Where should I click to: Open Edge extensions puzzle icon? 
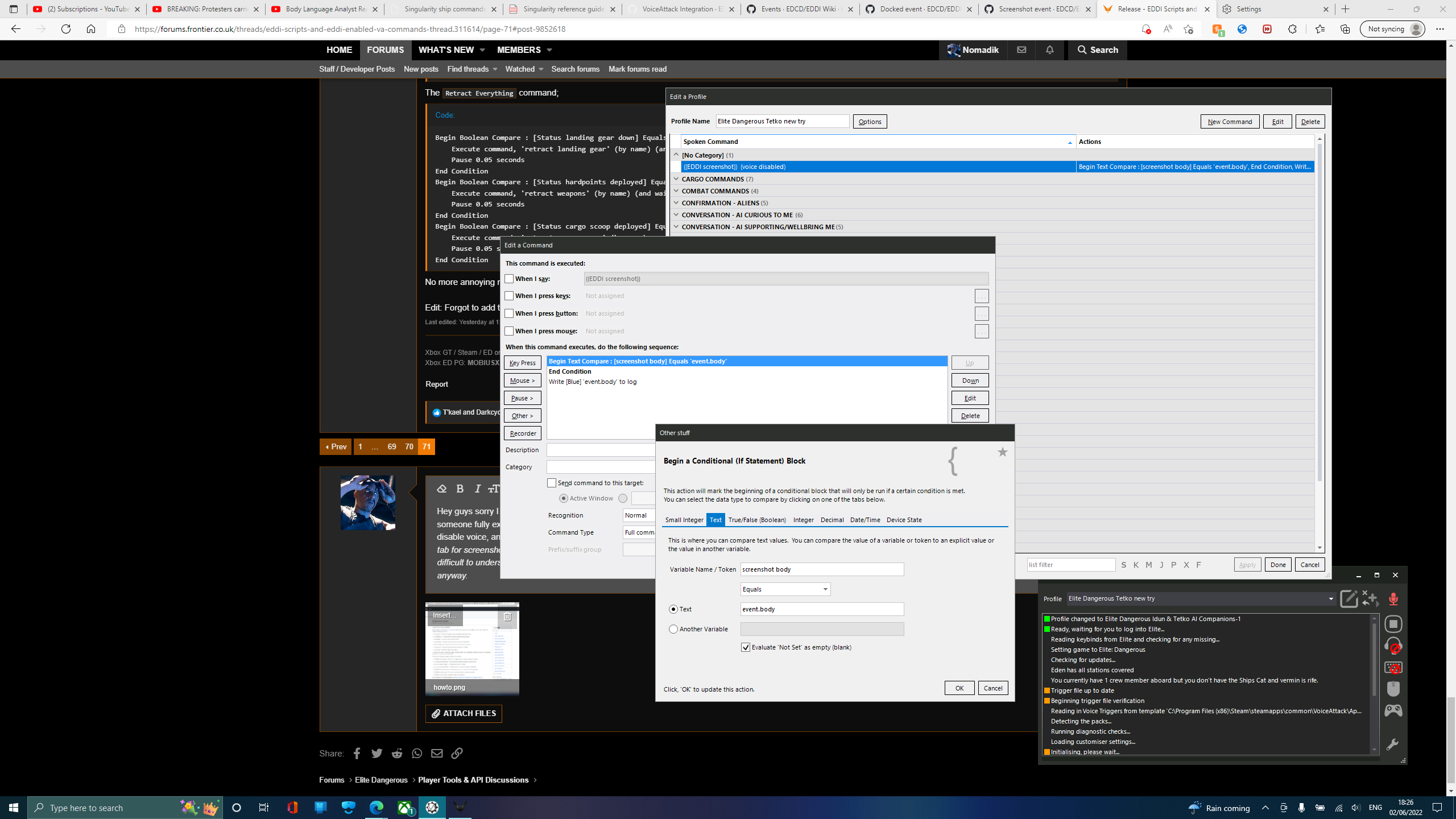click(x=1292, y=29)
